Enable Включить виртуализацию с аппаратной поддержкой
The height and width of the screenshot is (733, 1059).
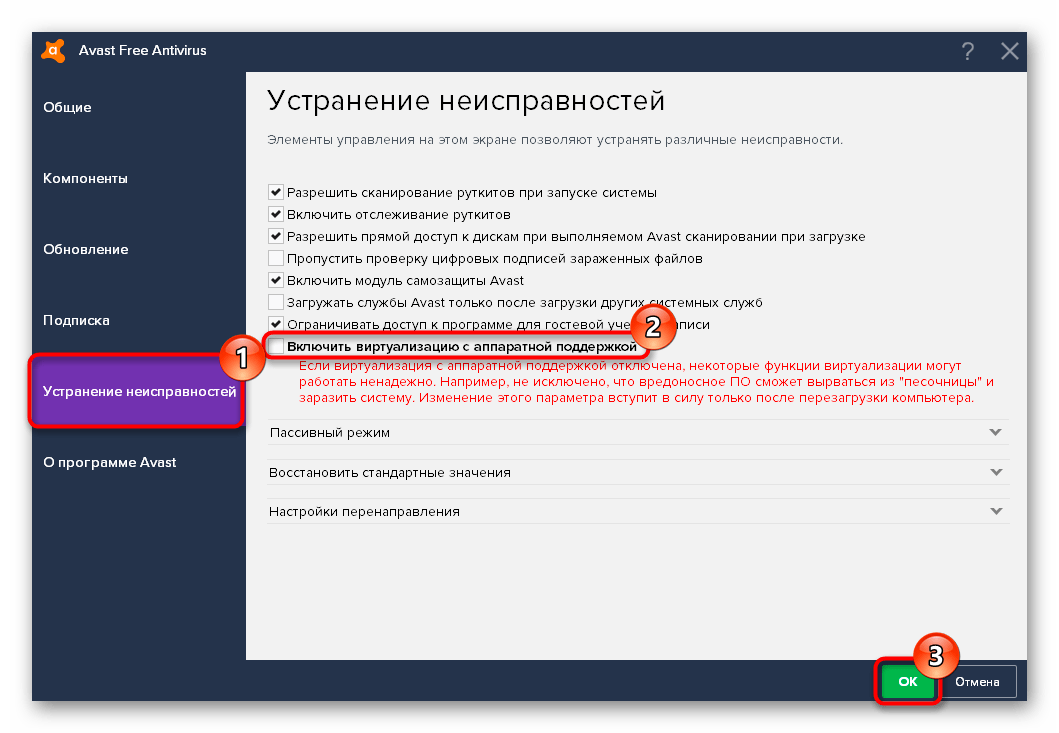(276, 347)
